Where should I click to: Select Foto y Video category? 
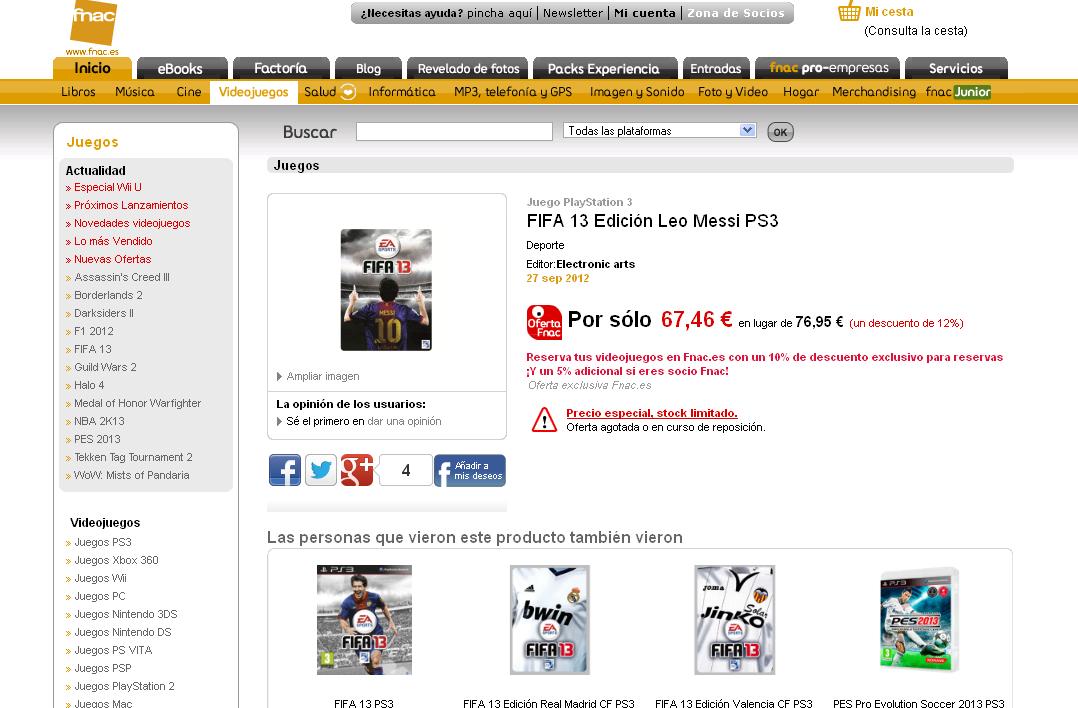[x=733, y=92]
